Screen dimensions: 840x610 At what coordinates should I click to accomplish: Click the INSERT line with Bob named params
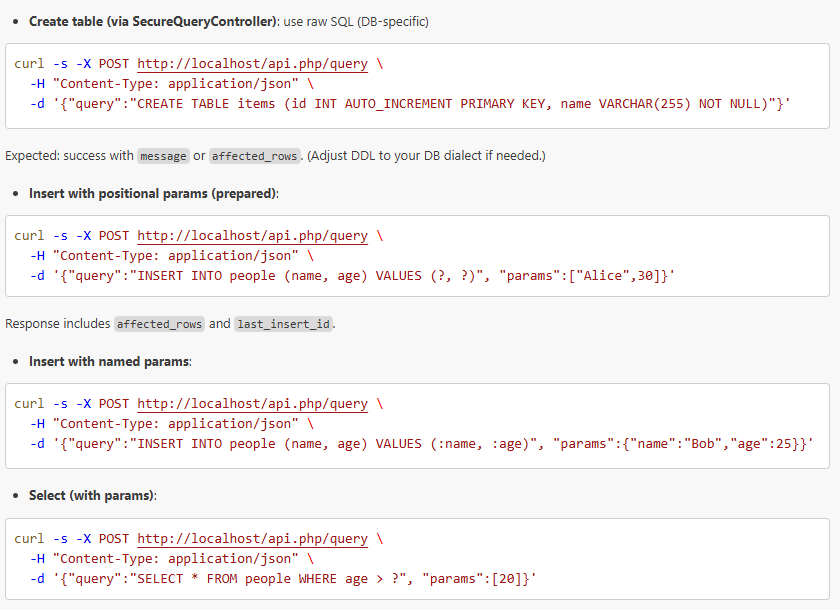pyautogui.click(x=422, y=444)
